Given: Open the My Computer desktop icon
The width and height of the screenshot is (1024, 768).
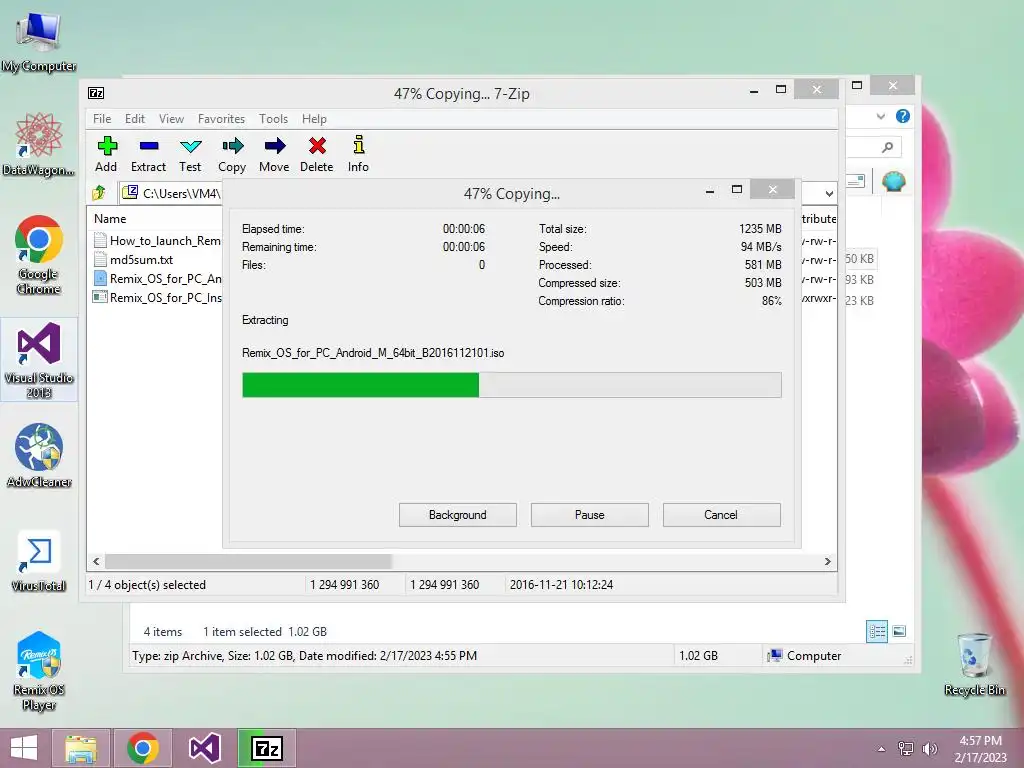Looking at the screenshot, I should click(39, 40).
